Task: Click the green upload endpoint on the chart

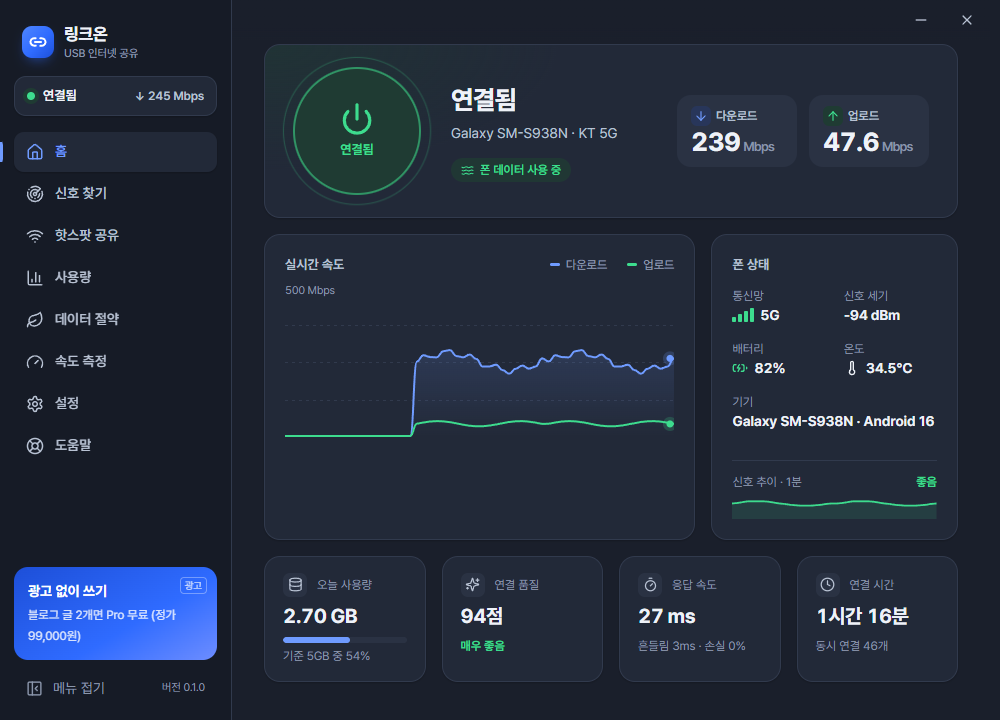Action: click(x=670, y=423)
